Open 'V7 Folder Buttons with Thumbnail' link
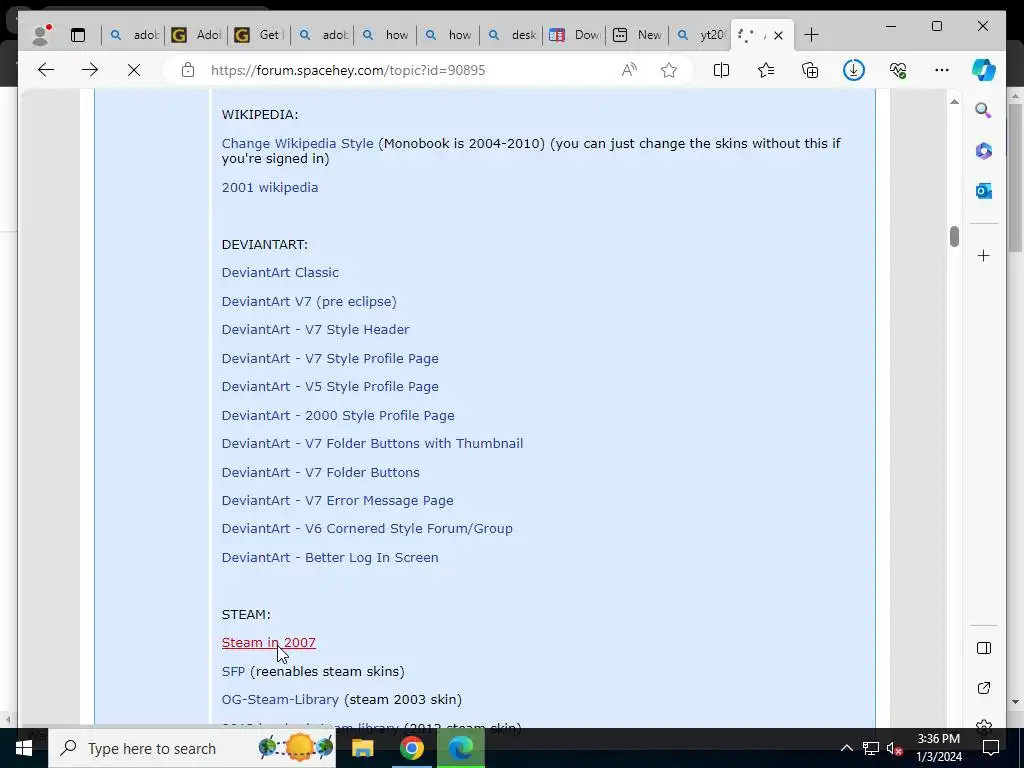Viewport: 1024px width, 768px height. pos(372,443)
